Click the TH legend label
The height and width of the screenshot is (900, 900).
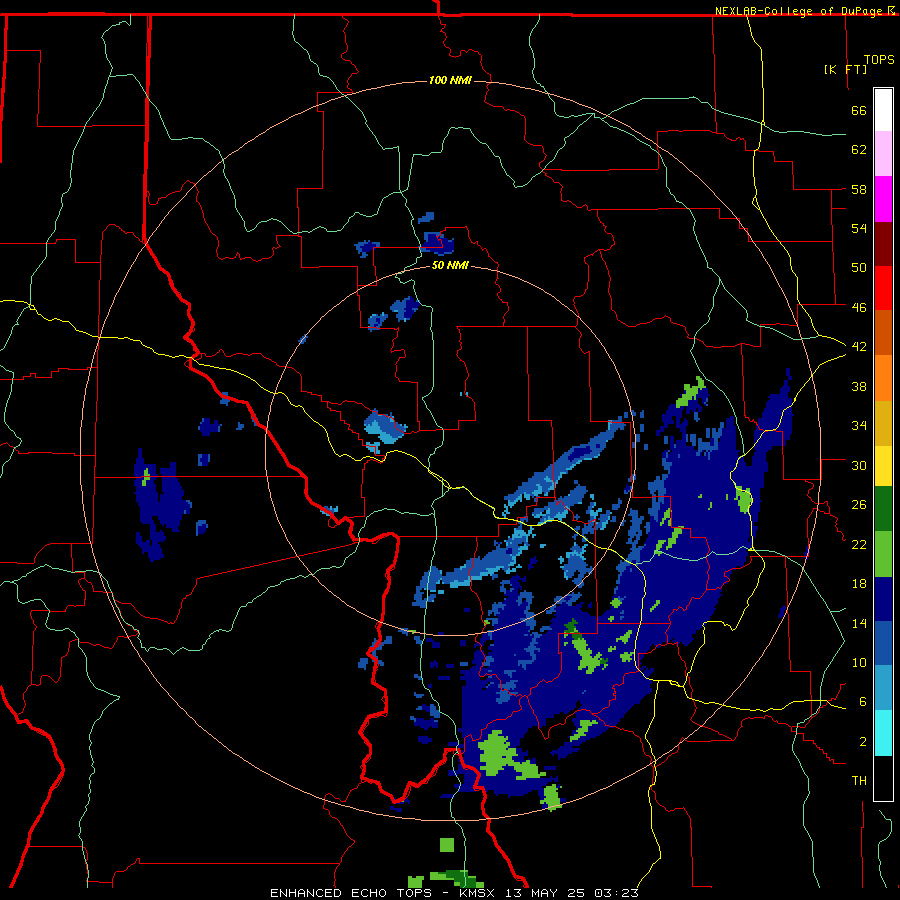859,781
